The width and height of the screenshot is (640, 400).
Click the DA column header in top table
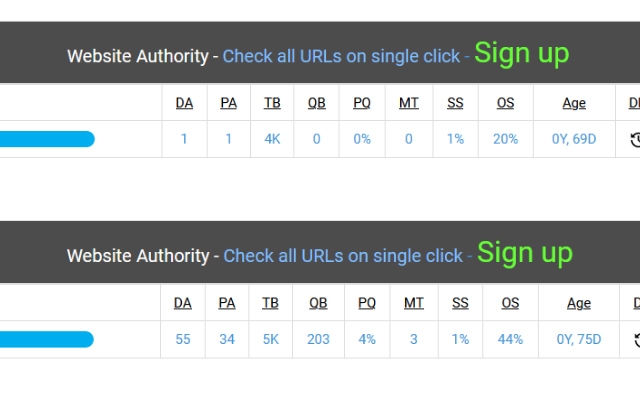pos(184,103)
